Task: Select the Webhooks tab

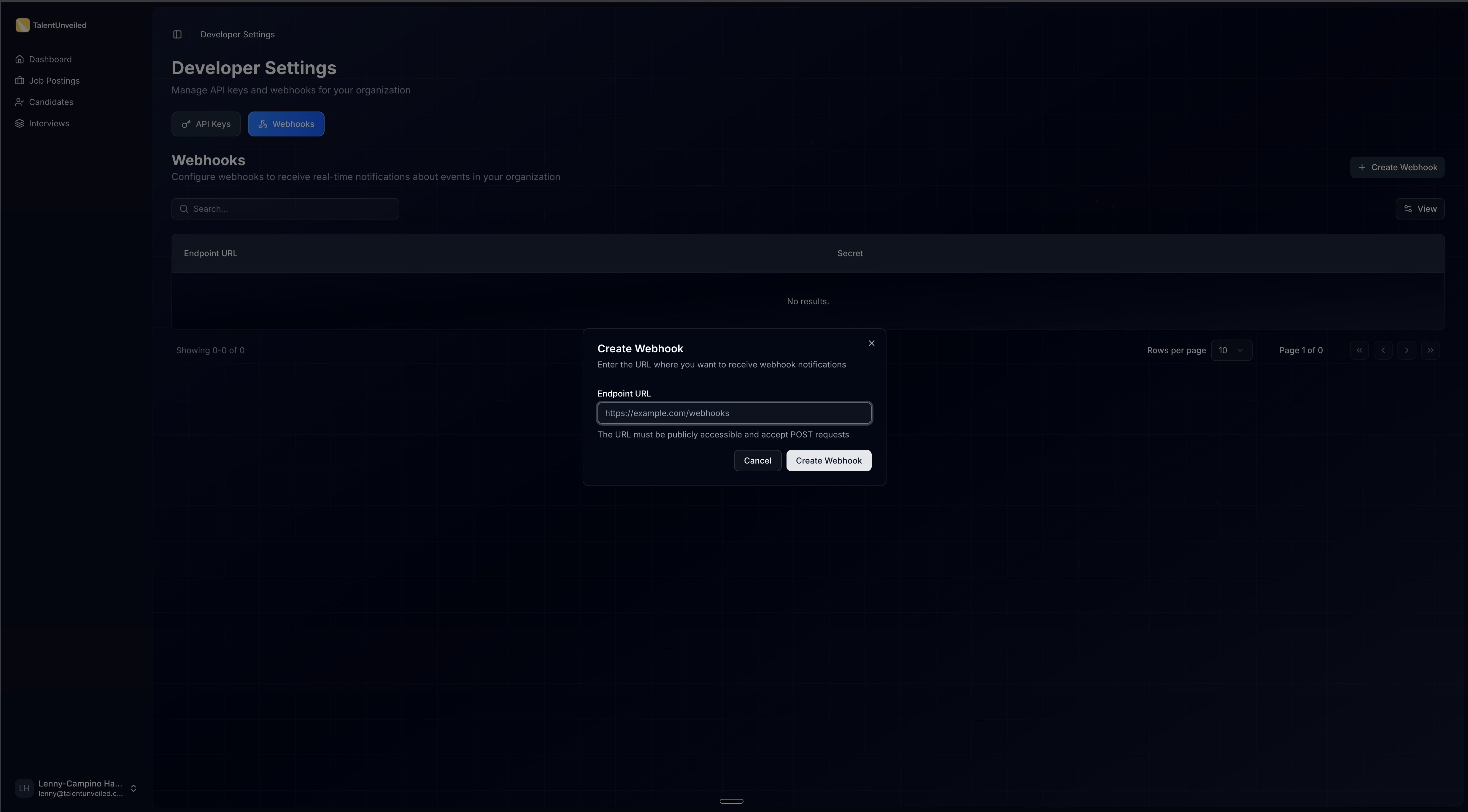Action: click(286, 124)
